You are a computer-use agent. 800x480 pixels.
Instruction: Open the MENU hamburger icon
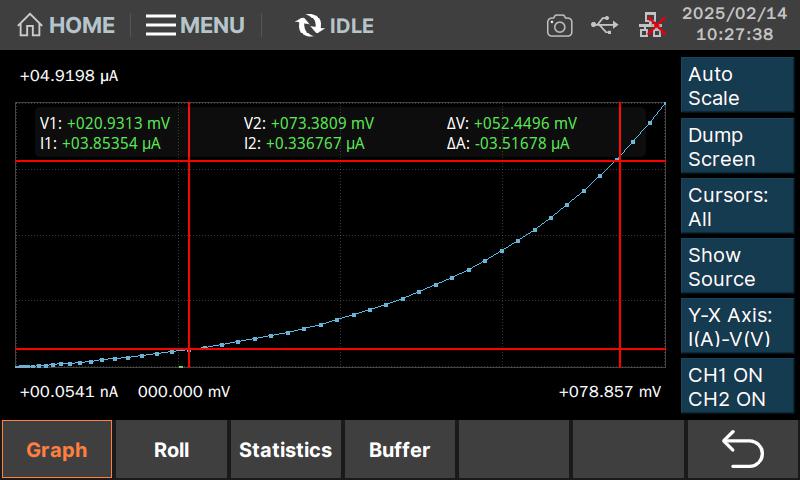tap(161, 25)
